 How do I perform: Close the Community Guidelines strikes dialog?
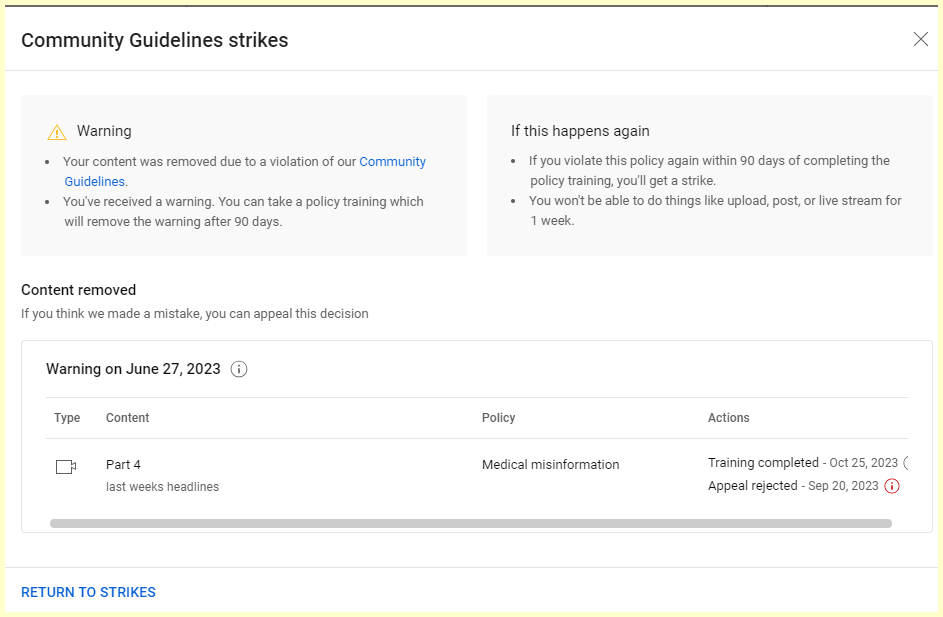(x=920, y=39)
